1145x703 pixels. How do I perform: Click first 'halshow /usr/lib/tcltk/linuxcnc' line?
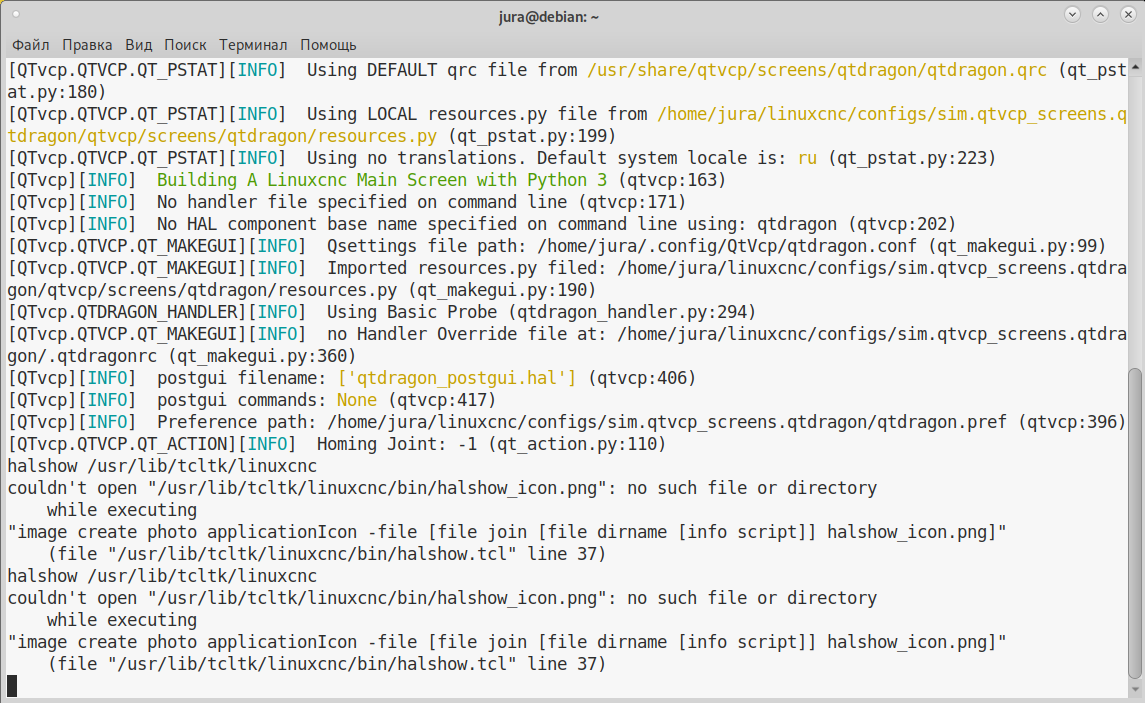[x=162, y=466]
